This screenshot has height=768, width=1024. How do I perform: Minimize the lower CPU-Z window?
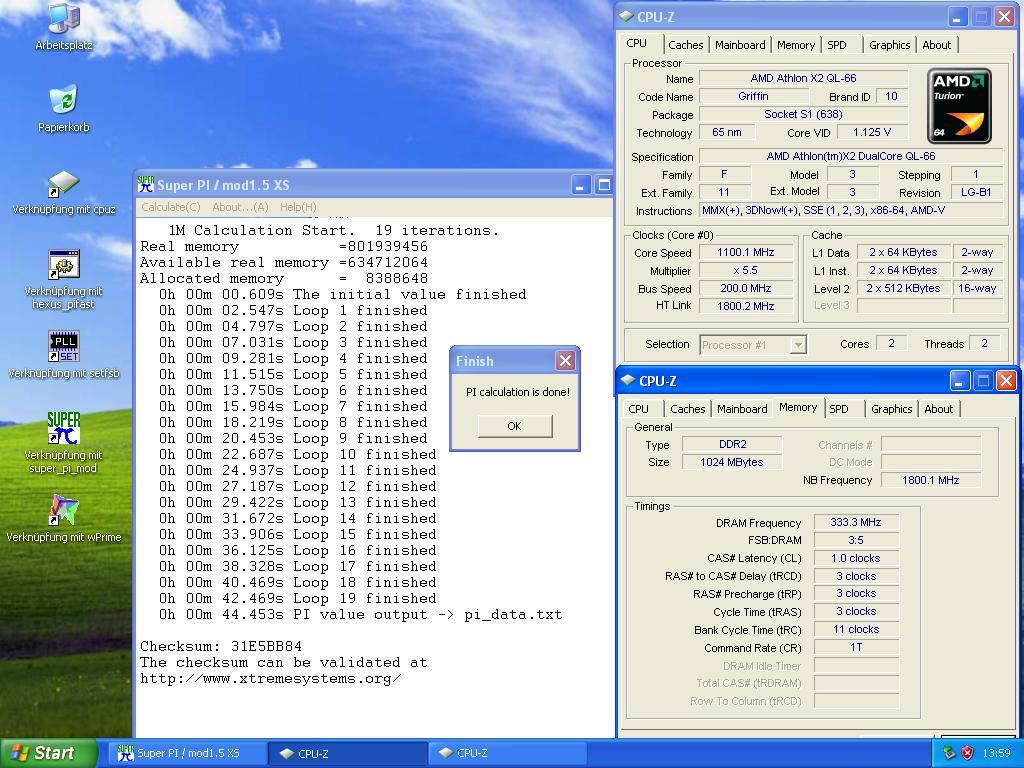coord(959,381)
